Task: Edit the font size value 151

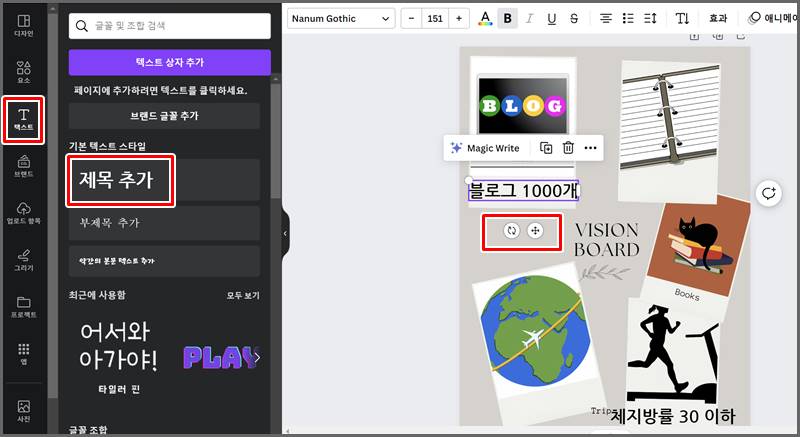Action: pos(435,18)
